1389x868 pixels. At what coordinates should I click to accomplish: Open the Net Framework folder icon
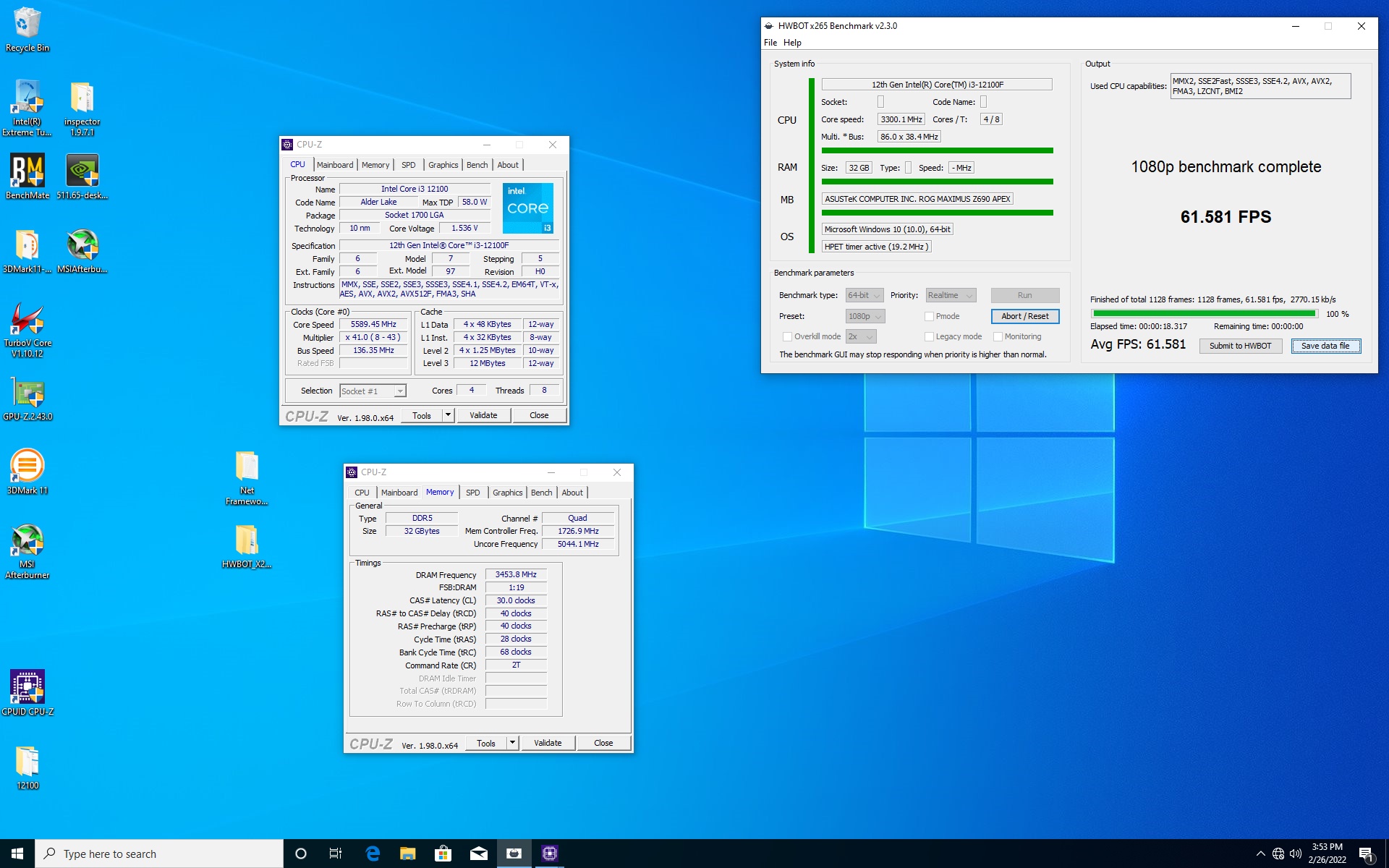point(247,478)
